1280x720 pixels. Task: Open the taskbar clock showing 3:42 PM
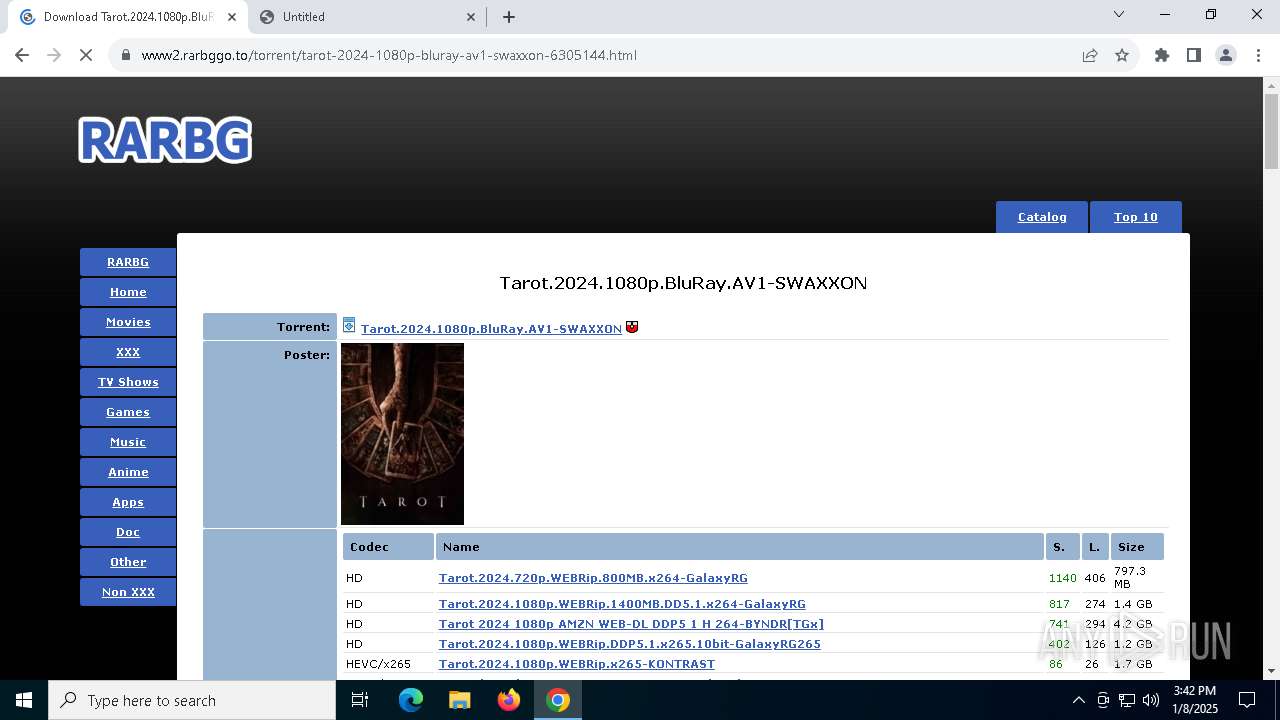coord(1195,700)
